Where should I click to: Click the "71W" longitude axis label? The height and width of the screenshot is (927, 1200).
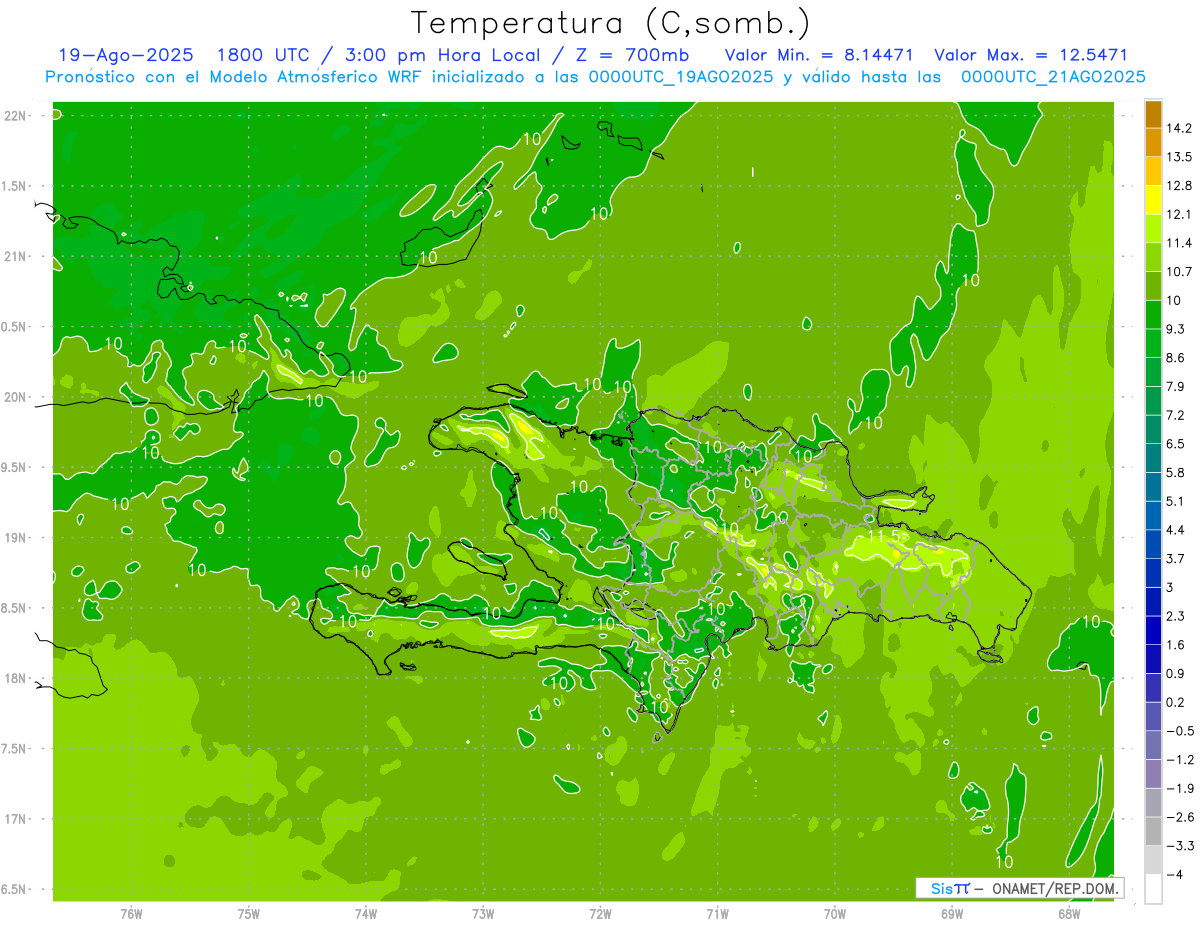point(717,913)
